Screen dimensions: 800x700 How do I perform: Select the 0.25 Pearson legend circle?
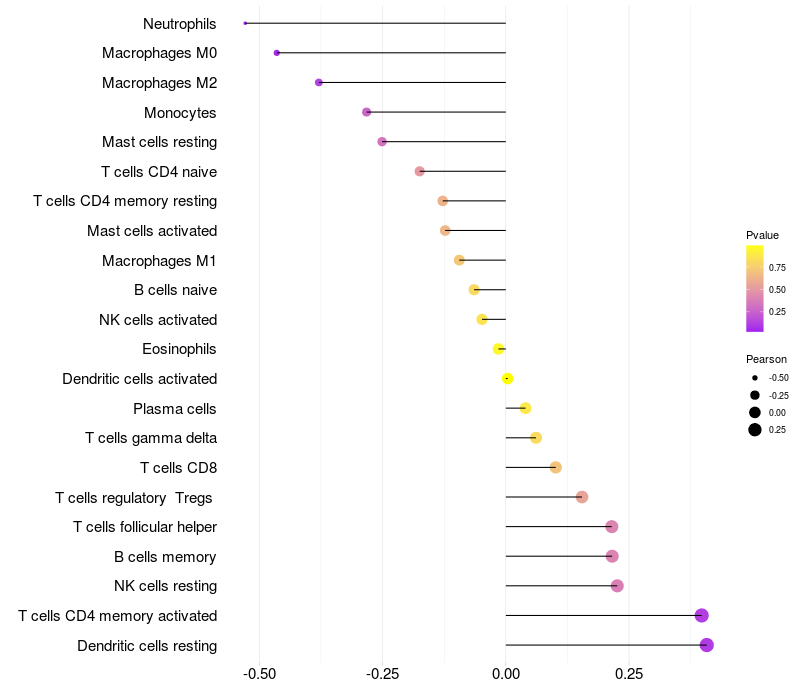coord(755,430)
